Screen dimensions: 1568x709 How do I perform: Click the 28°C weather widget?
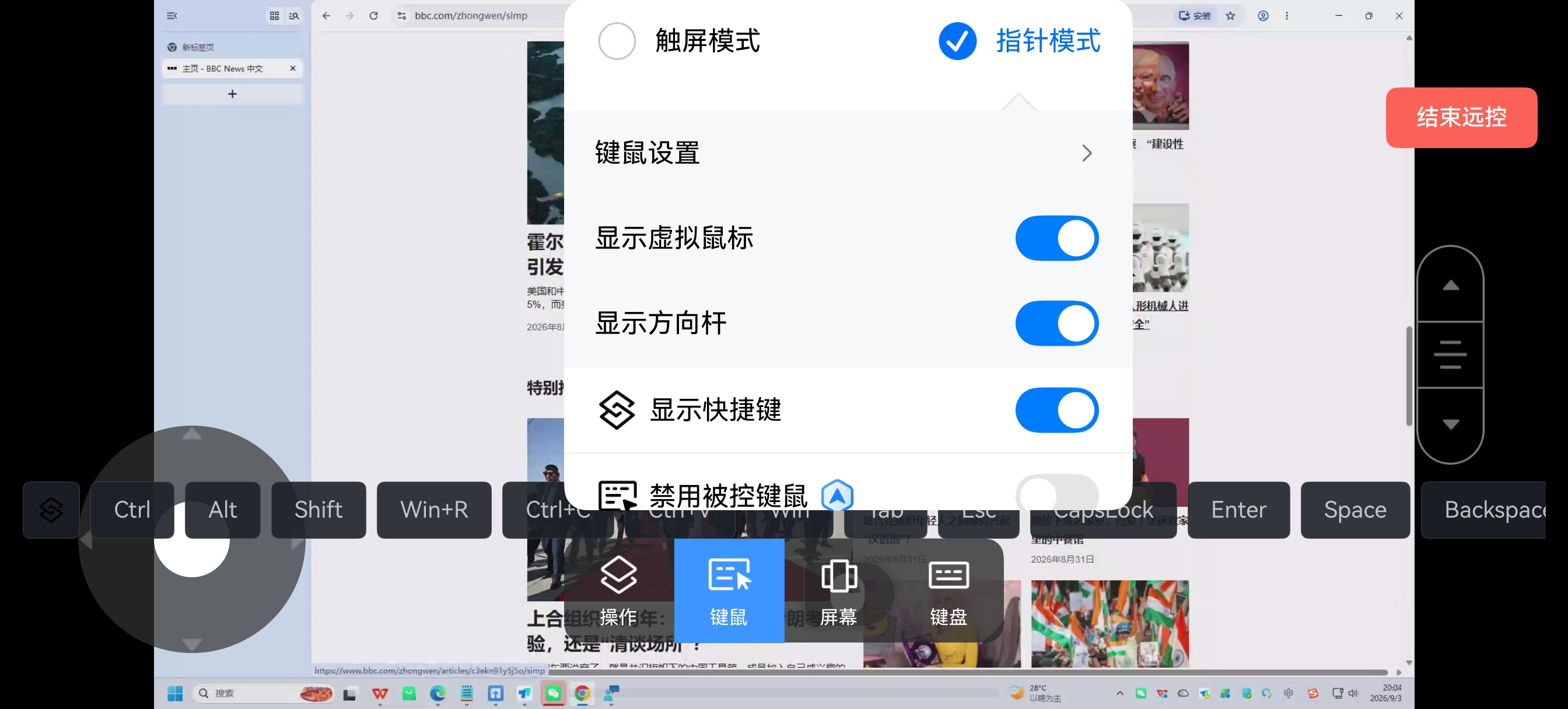click(1037, 693)
